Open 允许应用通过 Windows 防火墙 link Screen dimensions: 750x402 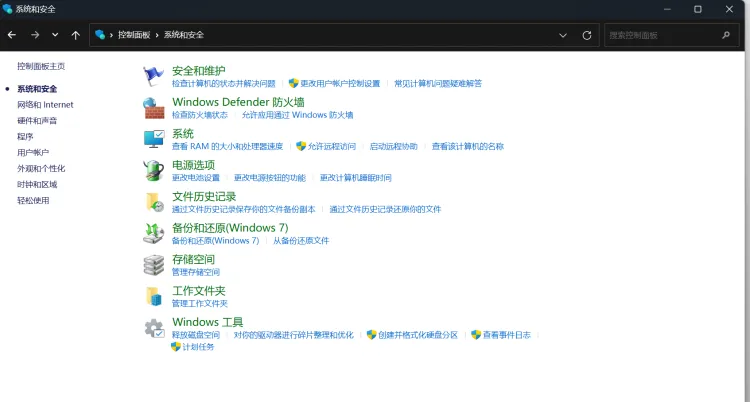click(298, 115)
